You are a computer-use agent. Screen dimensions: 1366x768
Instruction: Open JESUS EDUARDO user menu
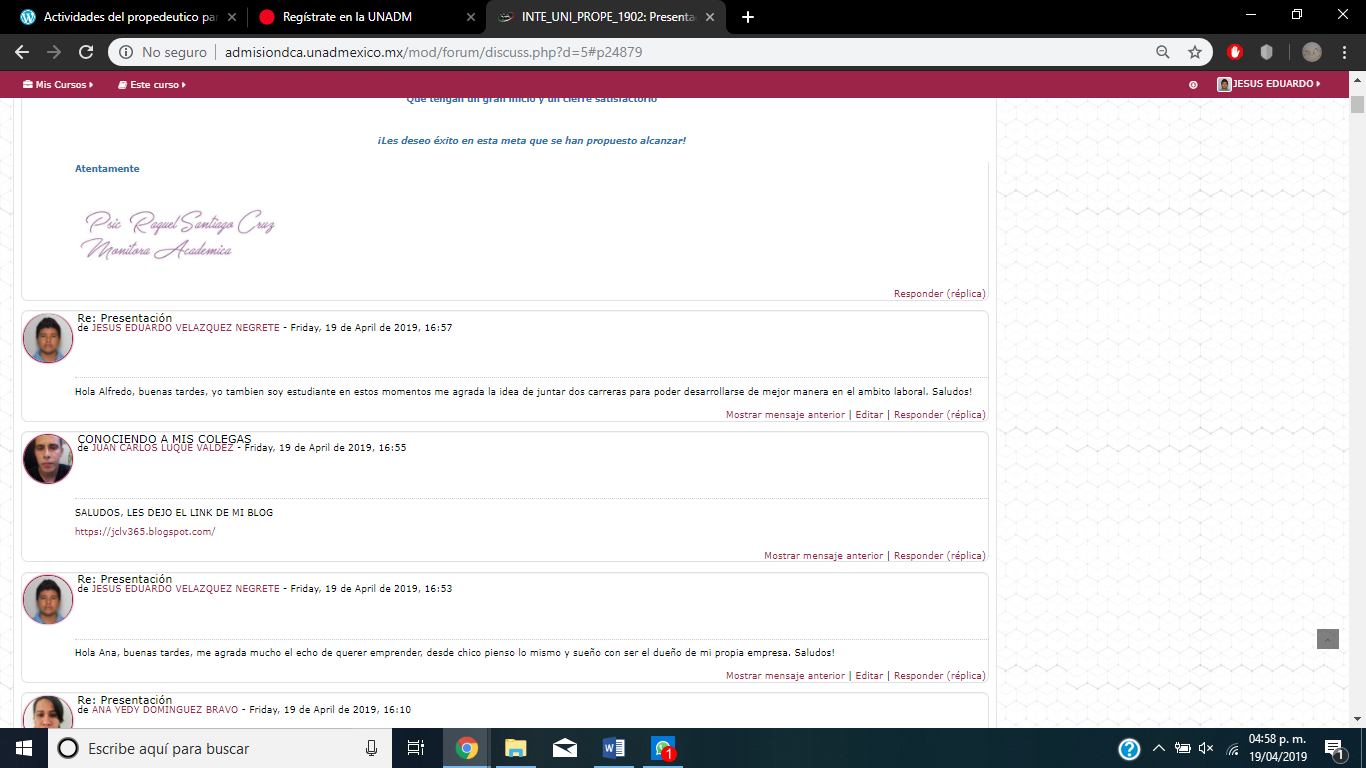tap(1269, 84)
